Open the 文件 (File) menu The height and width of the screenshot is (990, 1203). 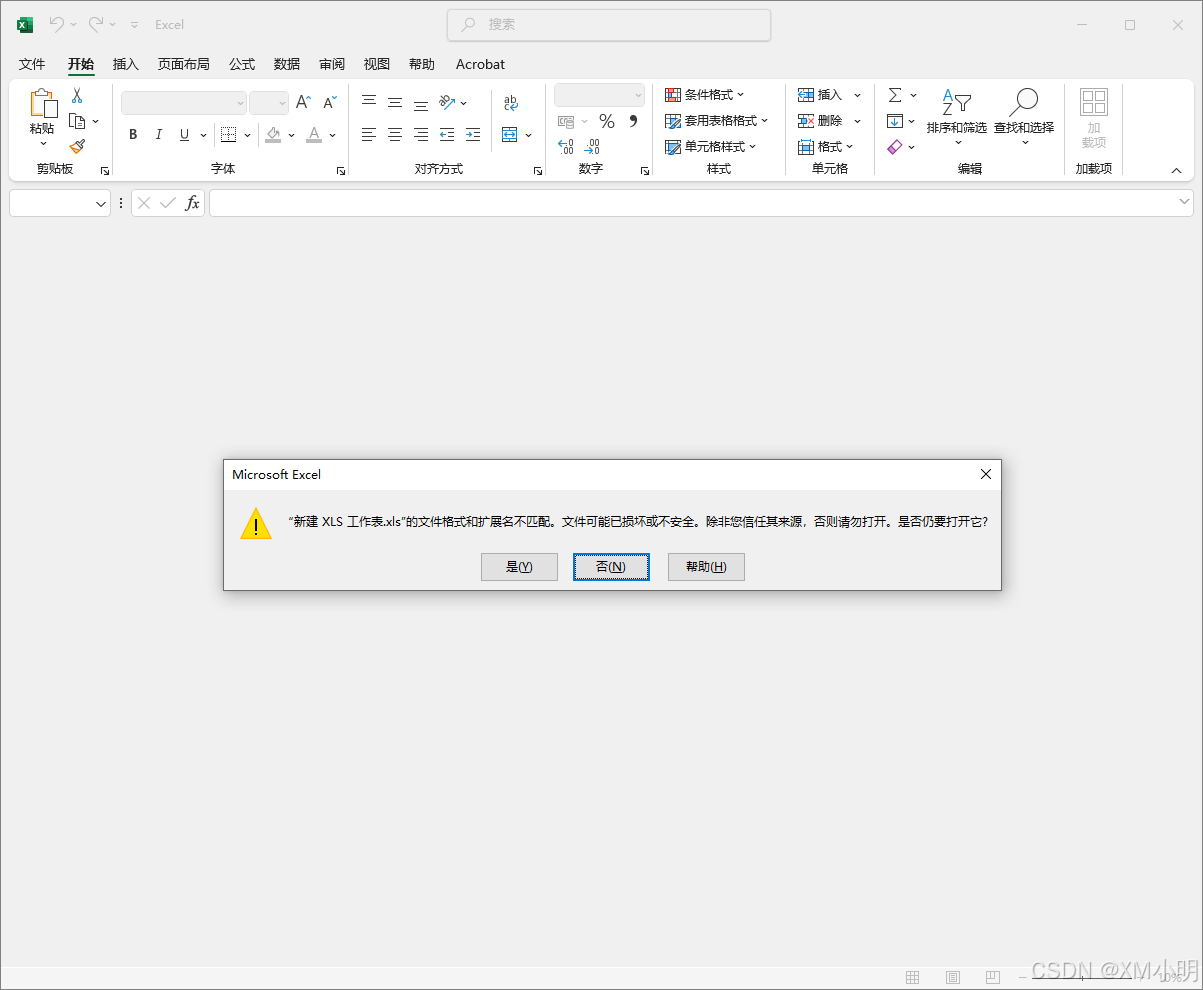coord(32,64)
